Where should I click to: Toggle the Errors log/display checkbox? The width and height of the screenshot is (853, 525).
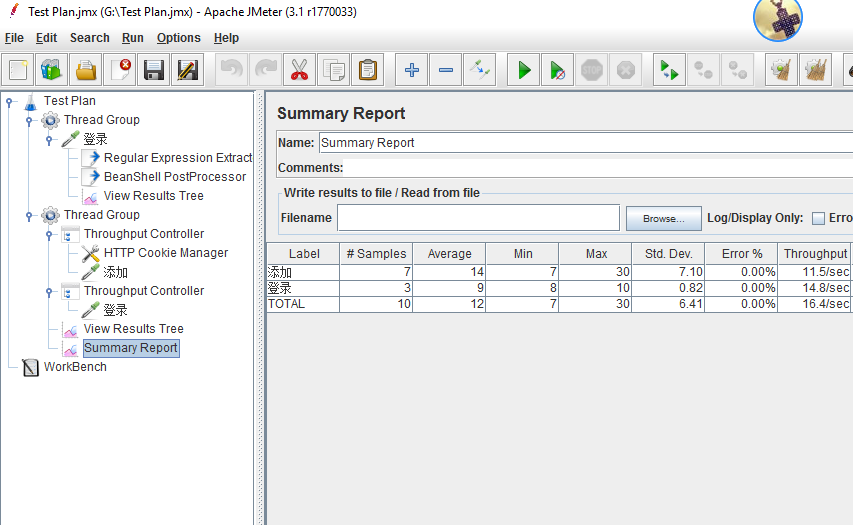(x=818, y=219)
